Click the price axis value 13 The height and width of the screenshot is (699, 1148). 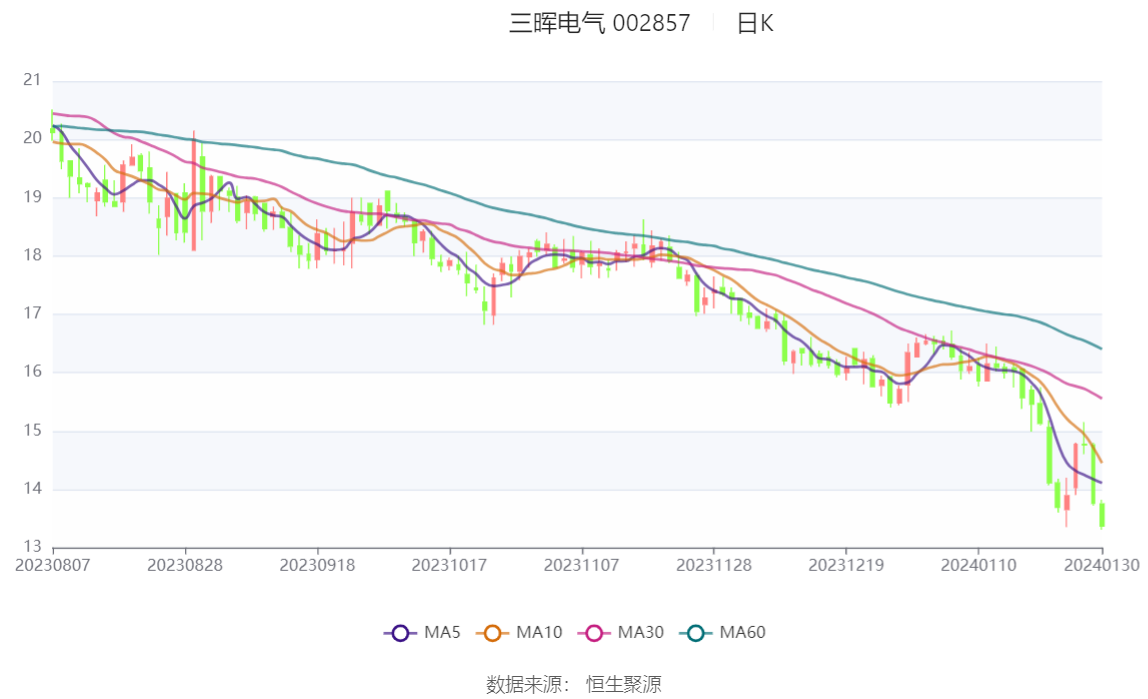pyautogui.click(x=32, y=547)
